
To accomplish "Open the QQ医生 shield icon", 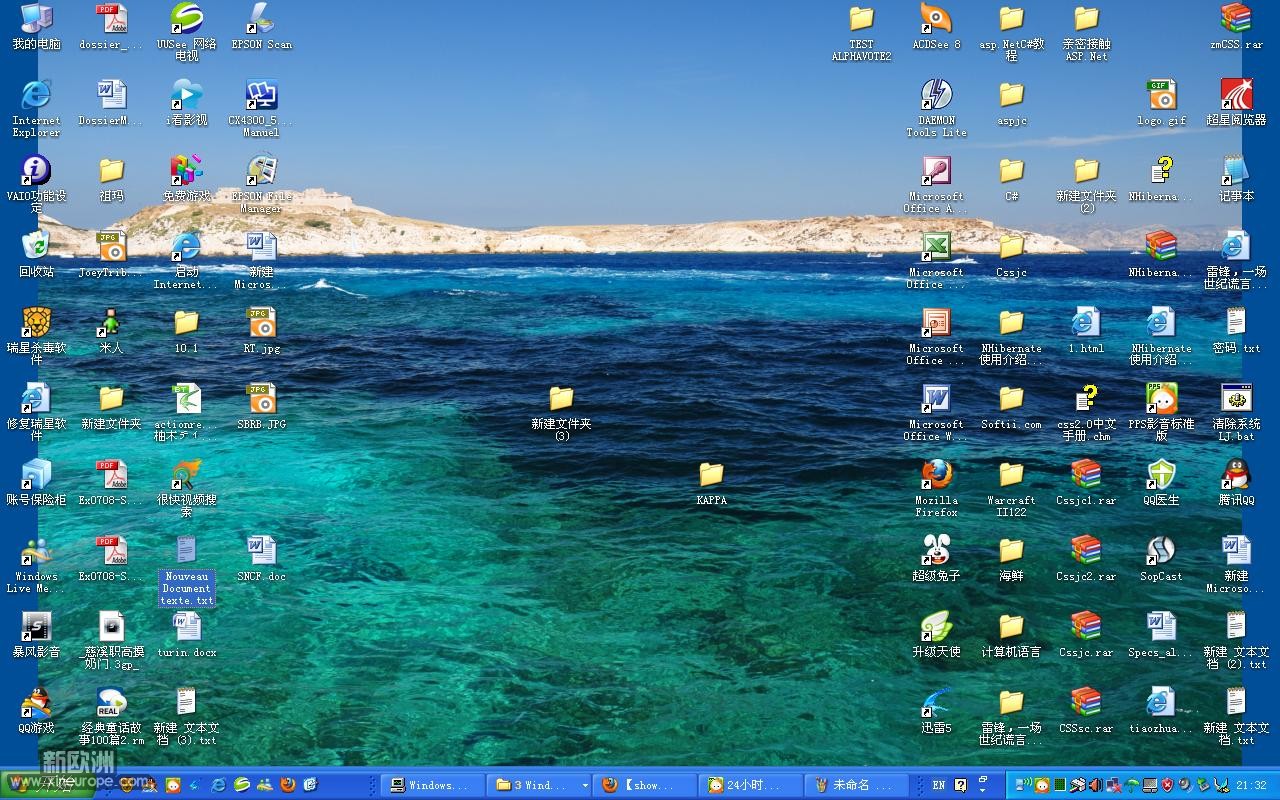I will [x=1161, y=481].
